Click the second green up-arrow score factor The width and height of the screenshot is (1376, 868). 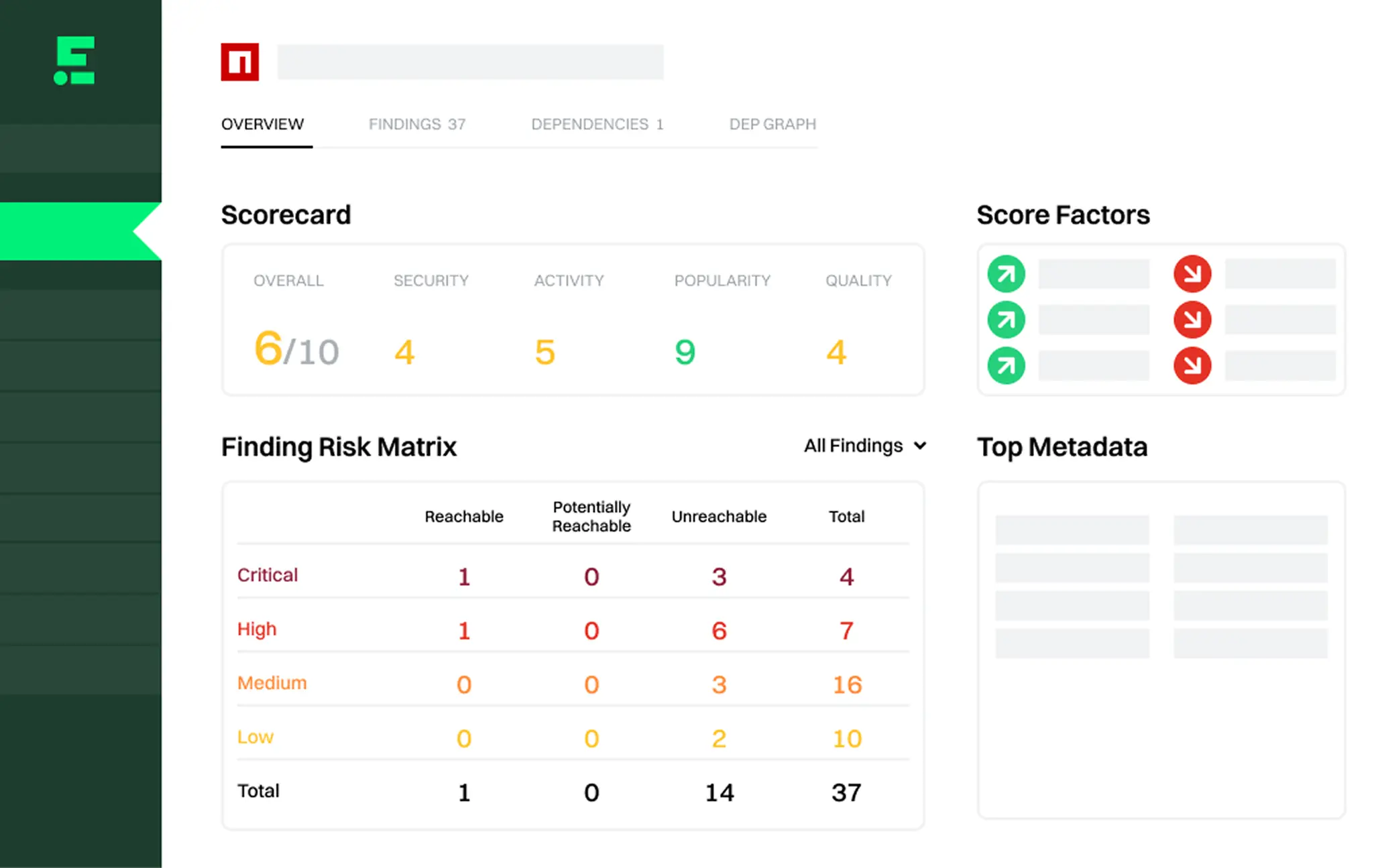1006,320
